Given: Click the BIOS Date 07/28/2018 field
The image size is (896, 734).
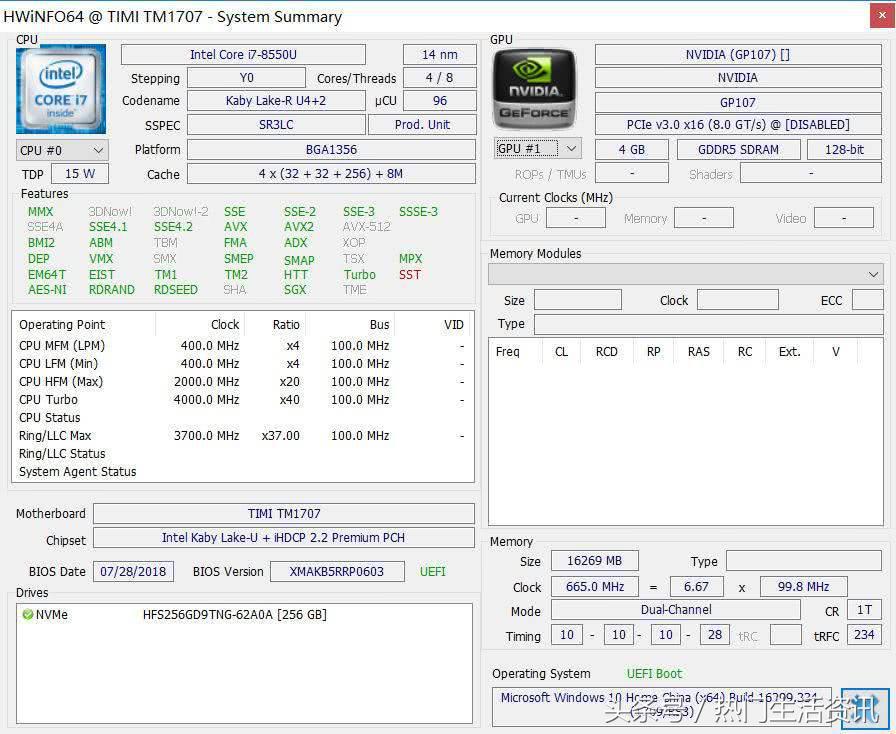Looking at the screenshot, I should pyautogui.click(x=134, y=572).
